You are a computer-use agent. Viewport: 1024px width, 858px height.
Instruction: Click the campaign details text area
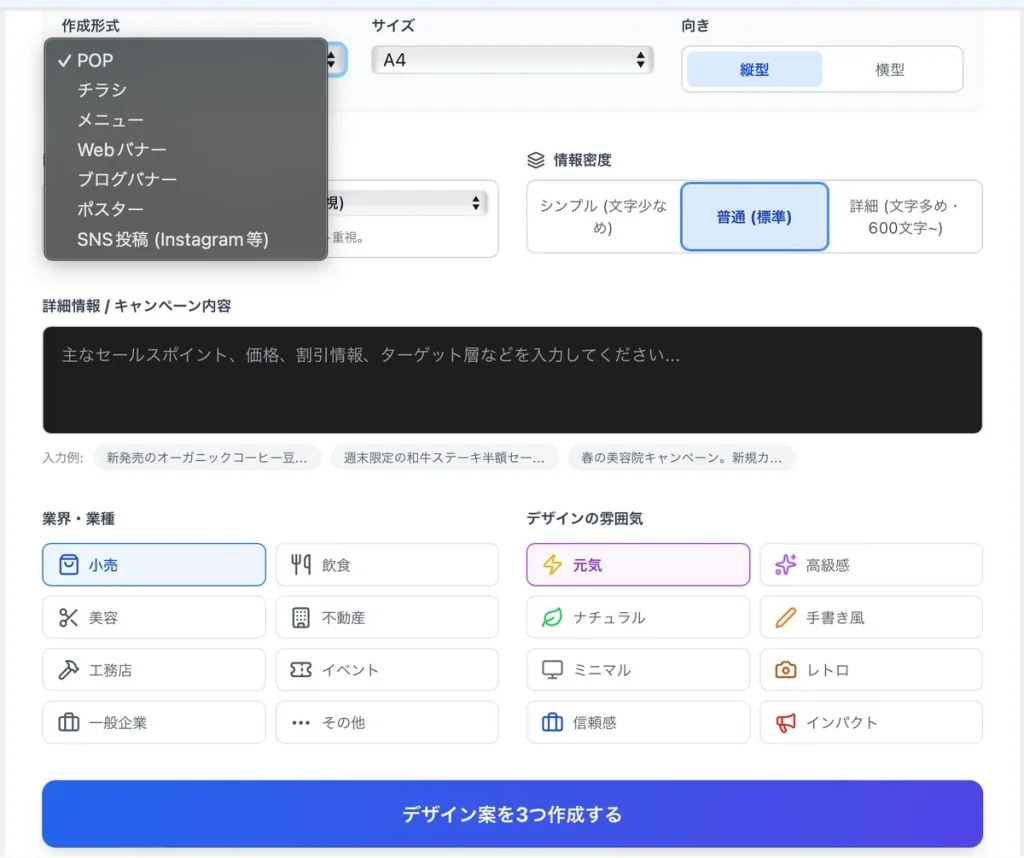(x=512, y=380)
